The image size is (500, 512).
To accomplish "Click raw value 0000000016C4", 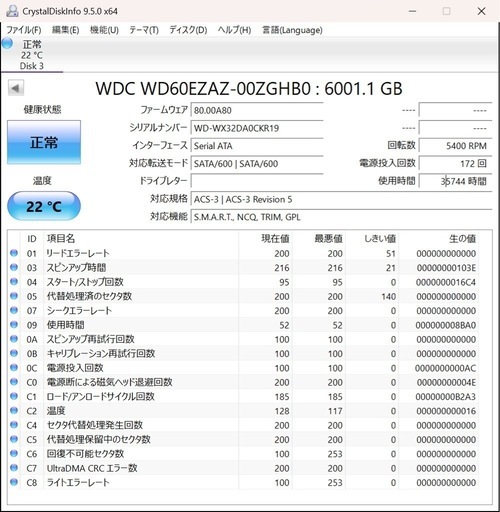I will point(446,282).
